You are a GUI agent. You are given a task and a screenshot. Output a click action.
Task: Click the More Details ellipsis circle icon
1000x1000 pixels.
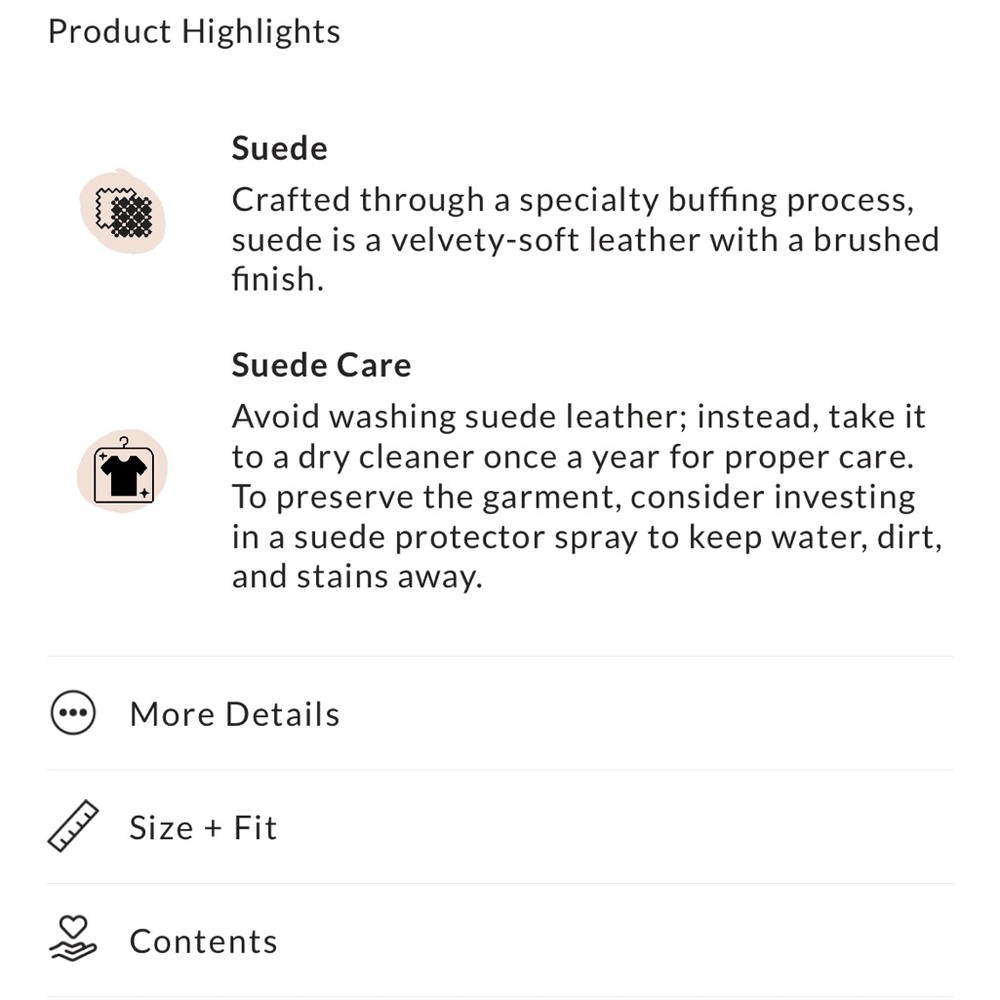(x=73, y=713)
